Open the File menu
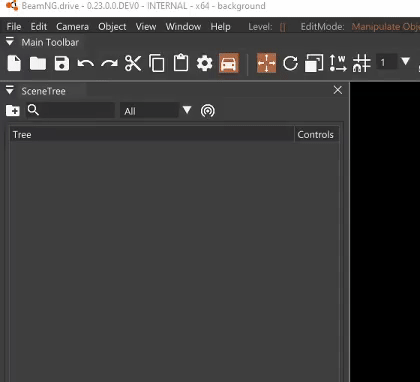 14,27
